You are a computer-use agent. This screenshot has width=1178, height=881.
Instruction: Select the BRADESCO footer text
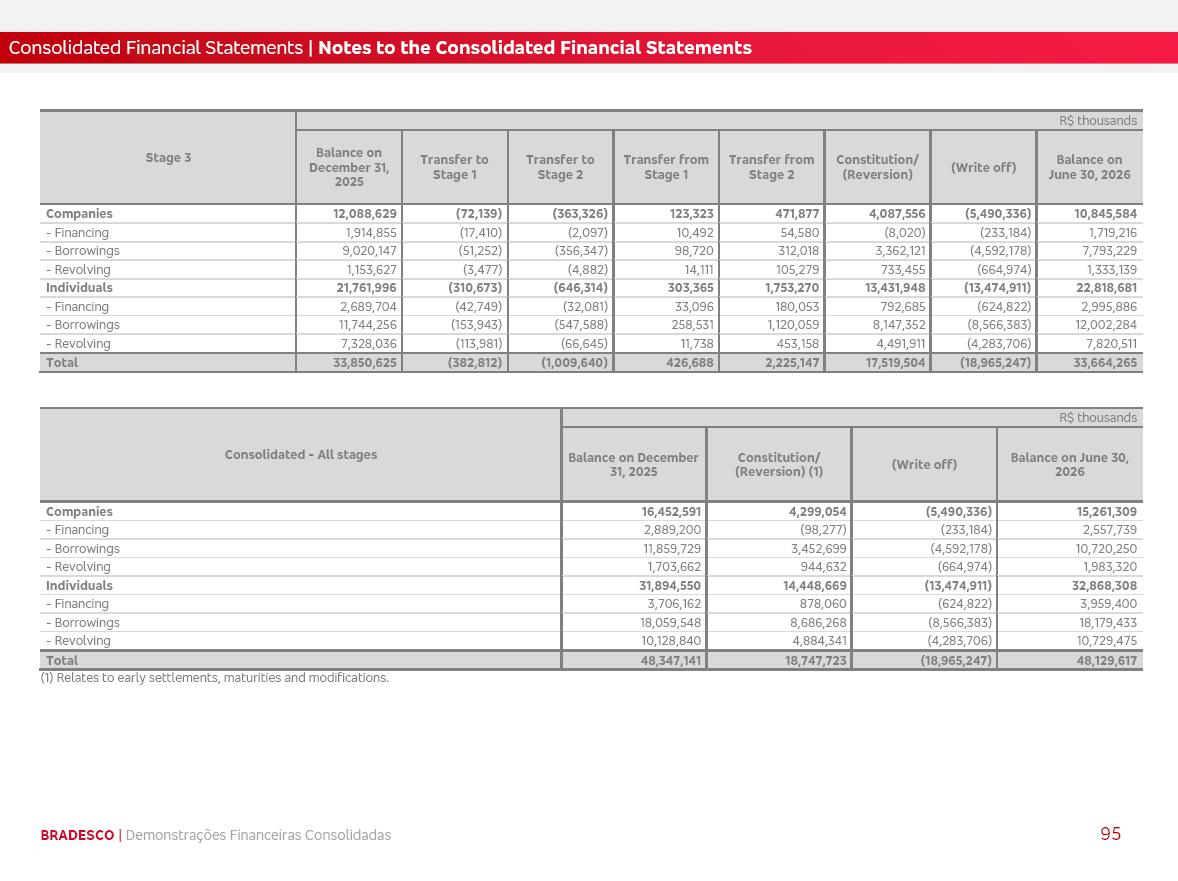[77, 835]
